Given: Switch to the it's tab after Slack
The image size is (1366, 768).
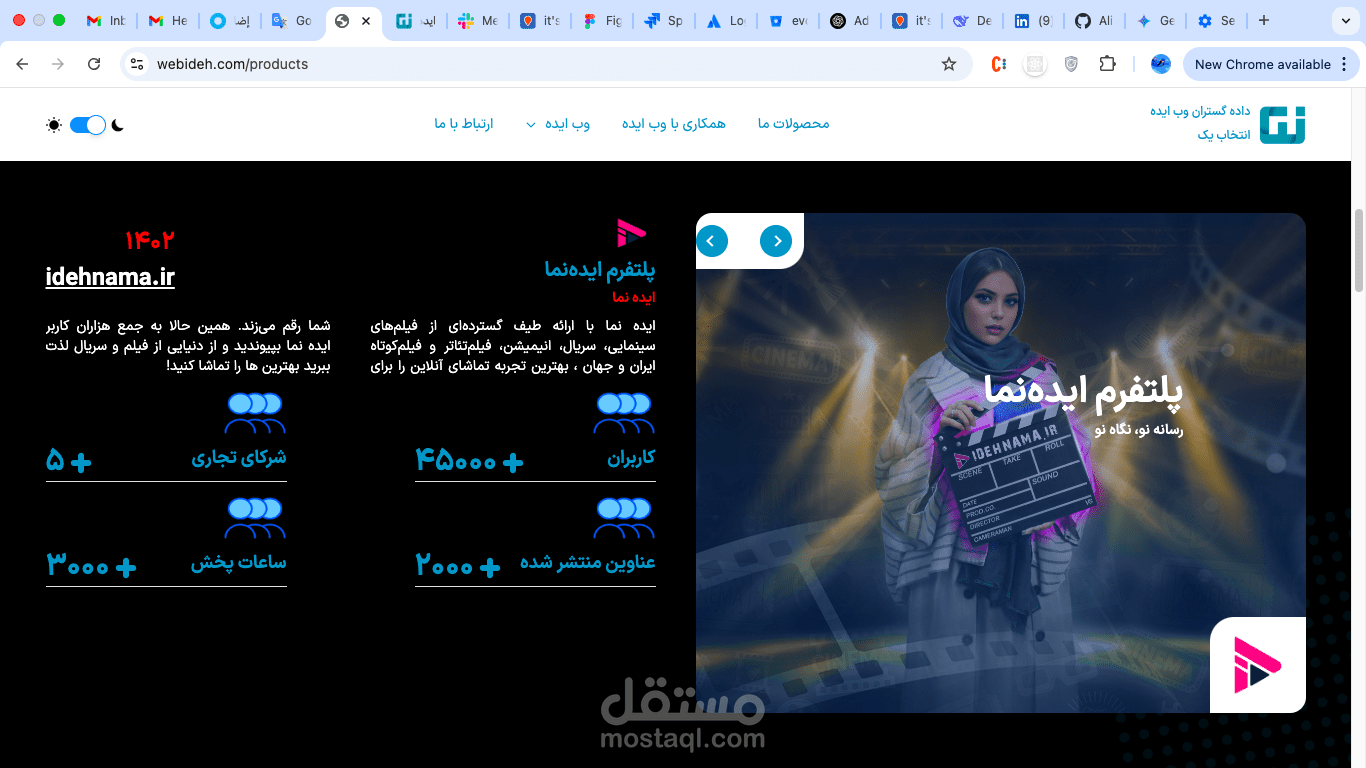Looking at the screenshot, I should point(539,21).
